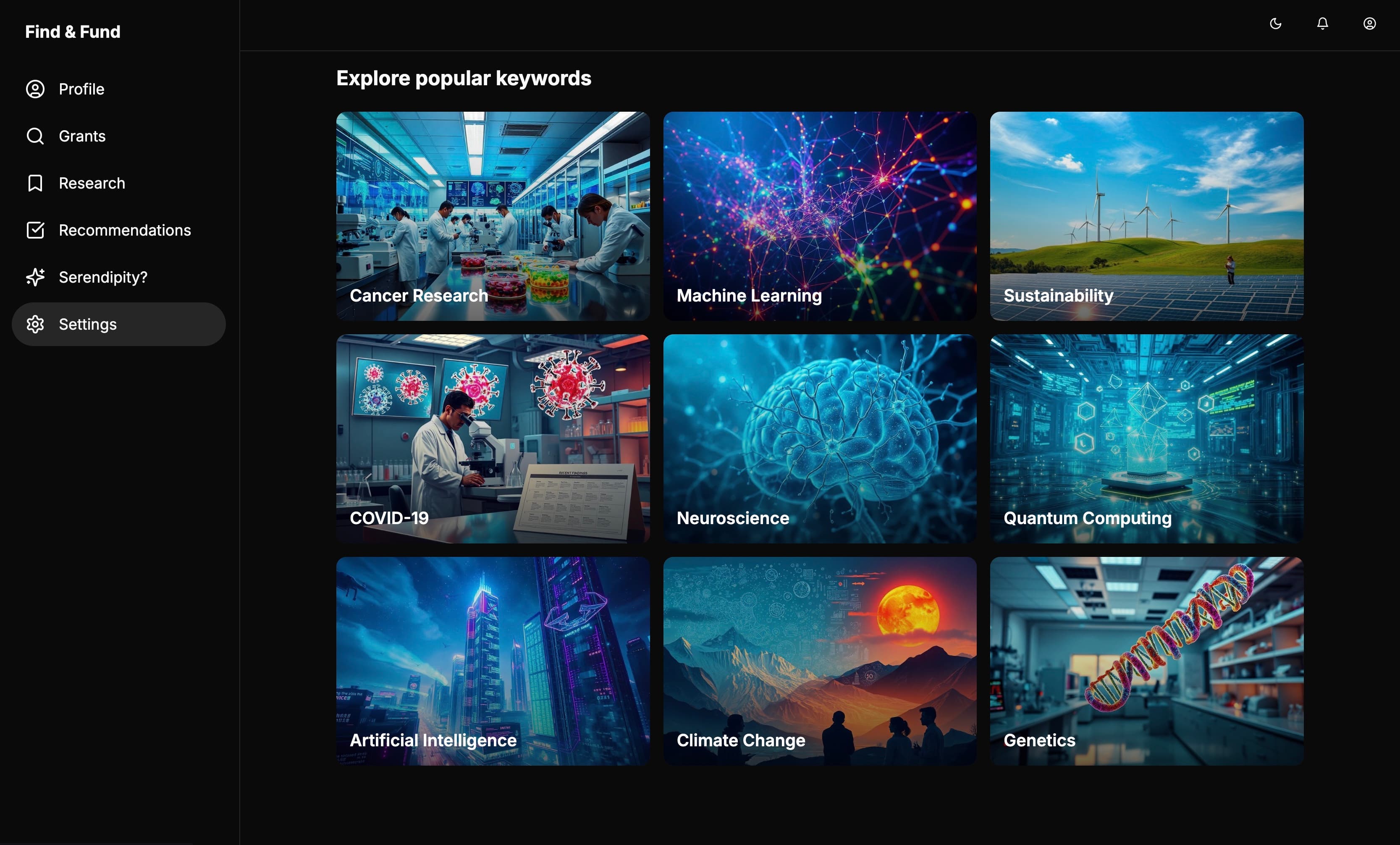Click the Grants magnifier icon

tap(35, 136)
